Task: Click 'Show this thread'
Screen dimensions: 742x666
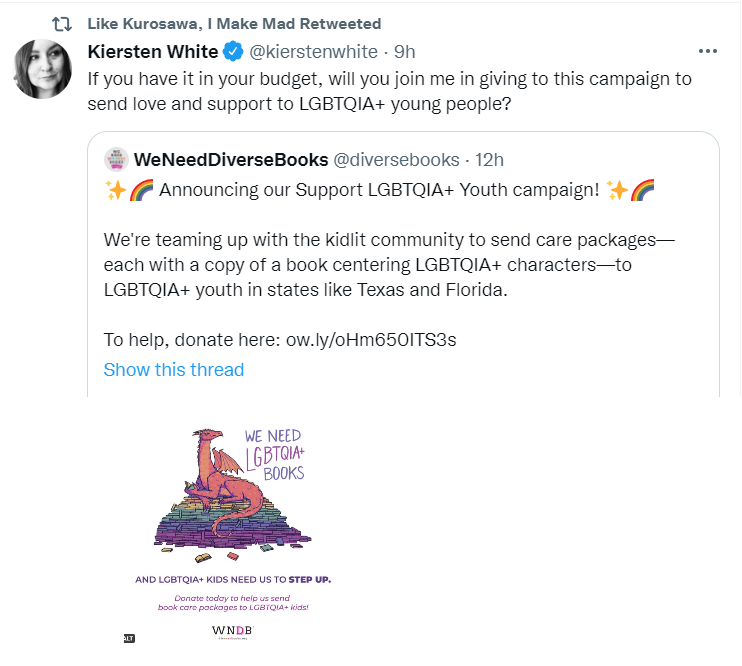Action: pyautogui.click(x=174, y=370)
